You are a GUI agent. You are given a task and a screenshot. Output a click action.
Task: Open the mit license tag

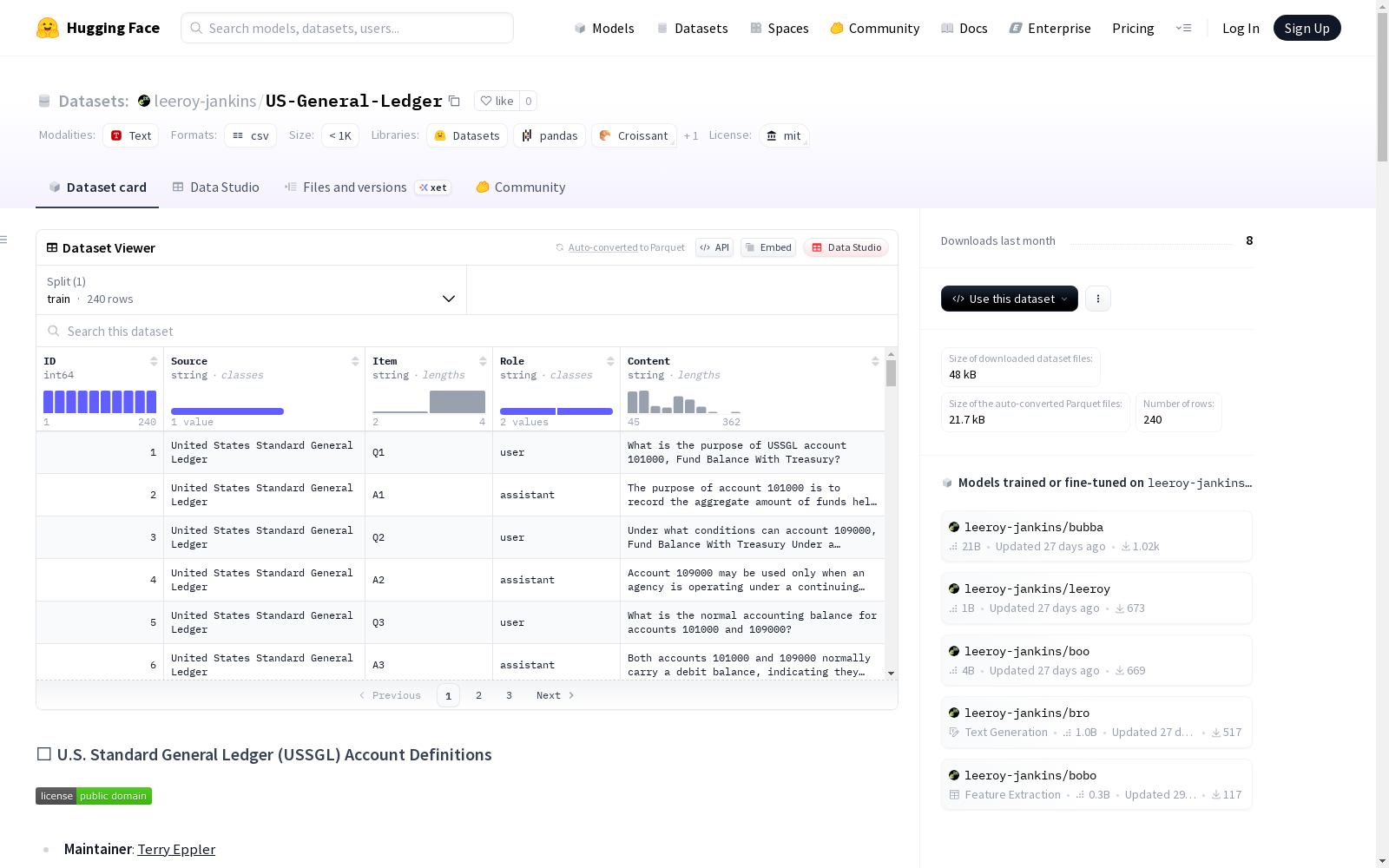(x=784, y=135)
